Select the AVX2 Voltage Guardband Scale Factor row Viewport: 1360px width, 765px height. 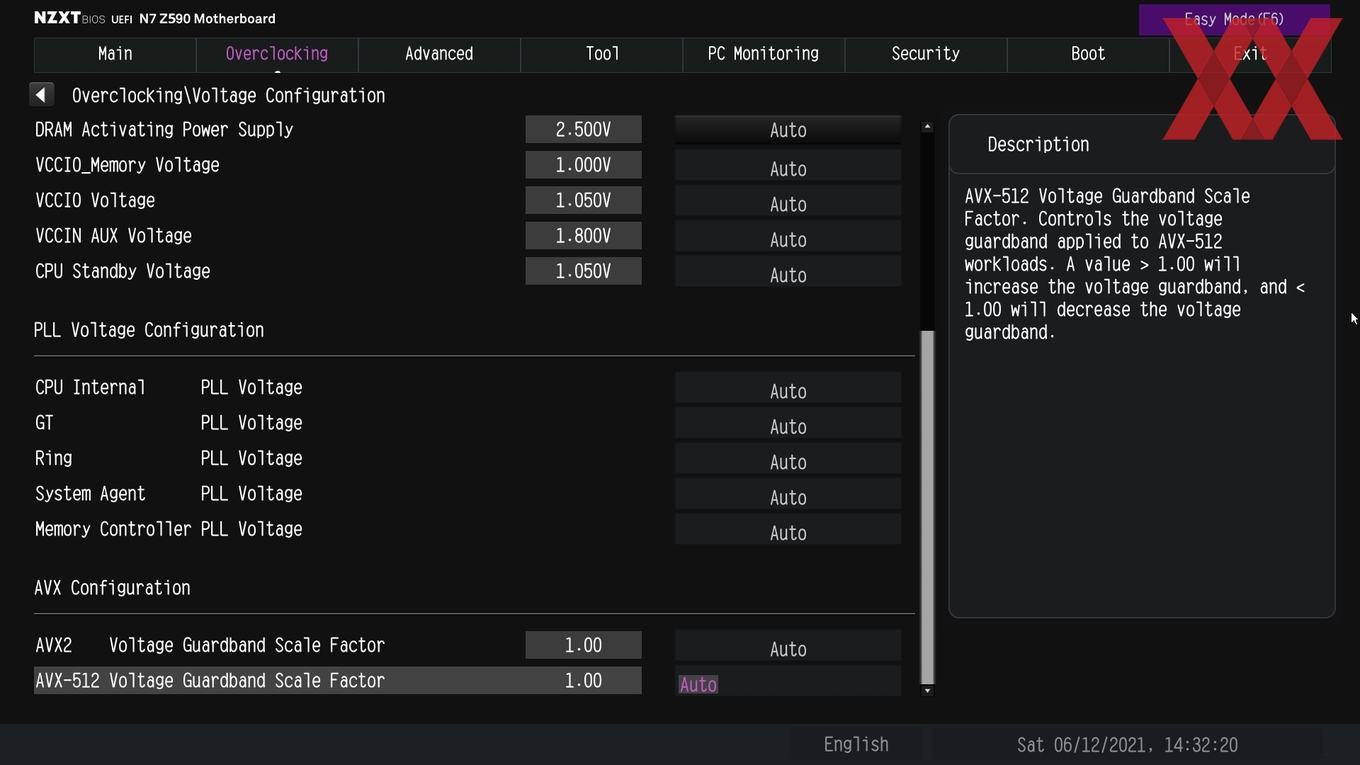[x=210, y=646]
